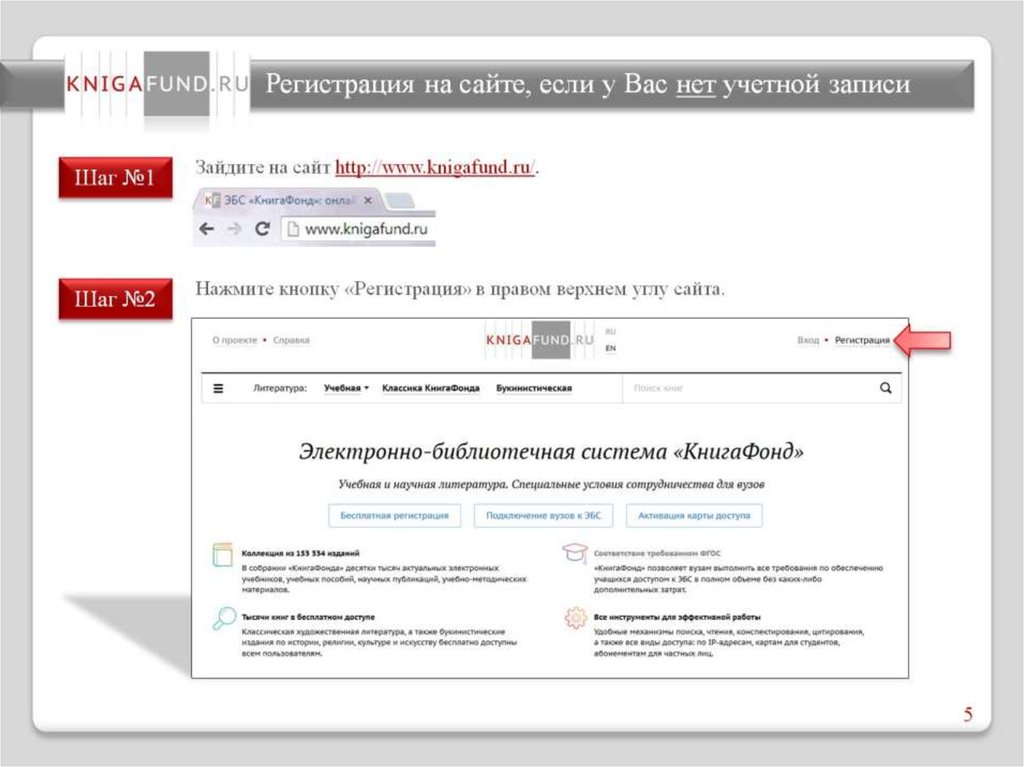Switch language to EN
The width and height of the screenshot is (1024, 767).
tap(610, 348)
